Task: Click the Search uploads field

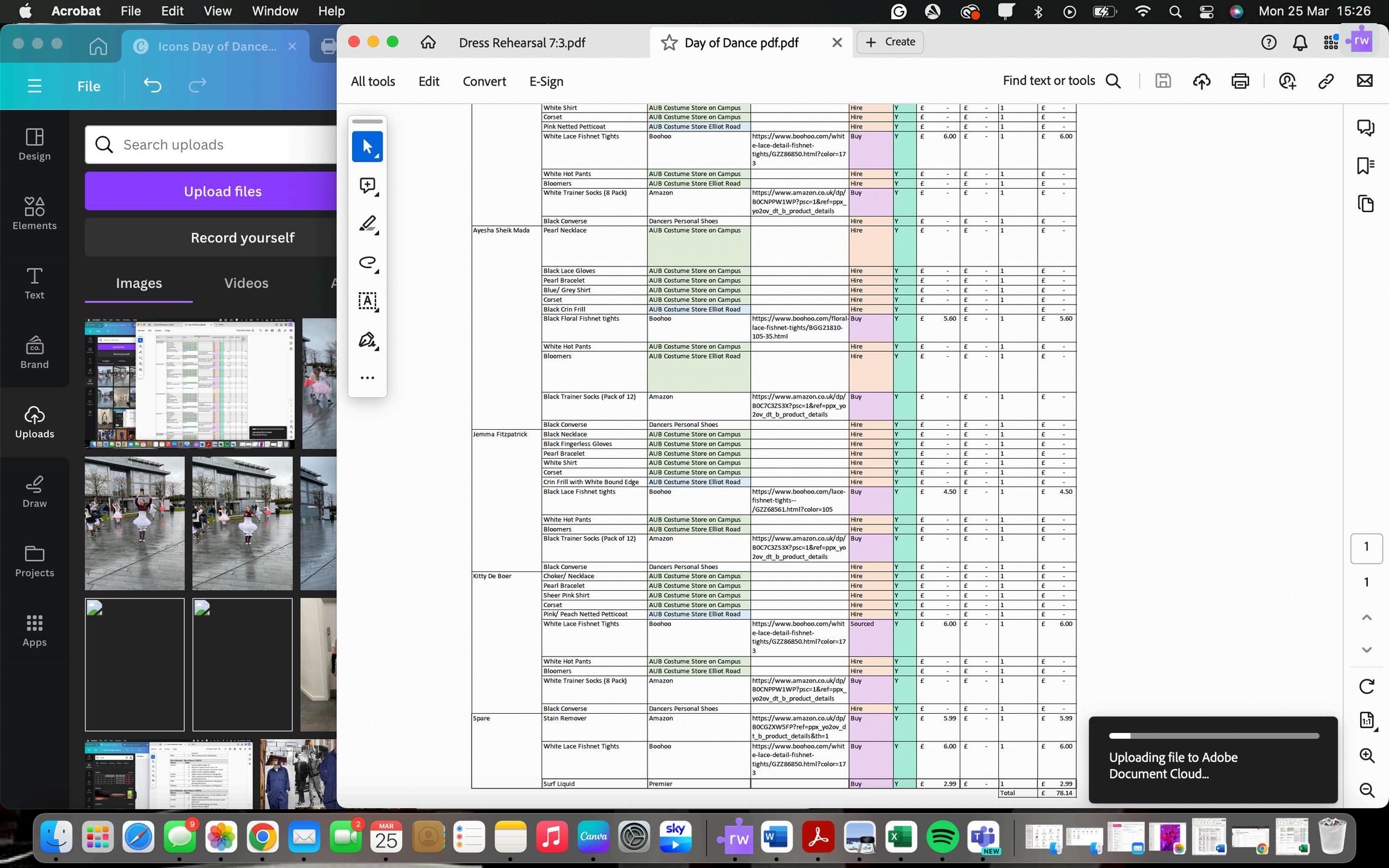Action: 223,145
